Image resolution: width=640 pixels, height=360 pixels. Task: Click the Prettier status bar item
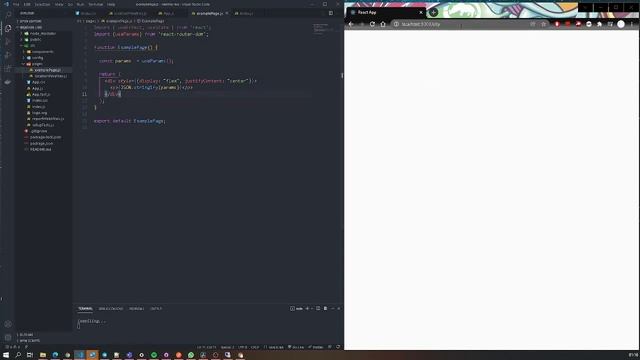[x=316, y=347]
